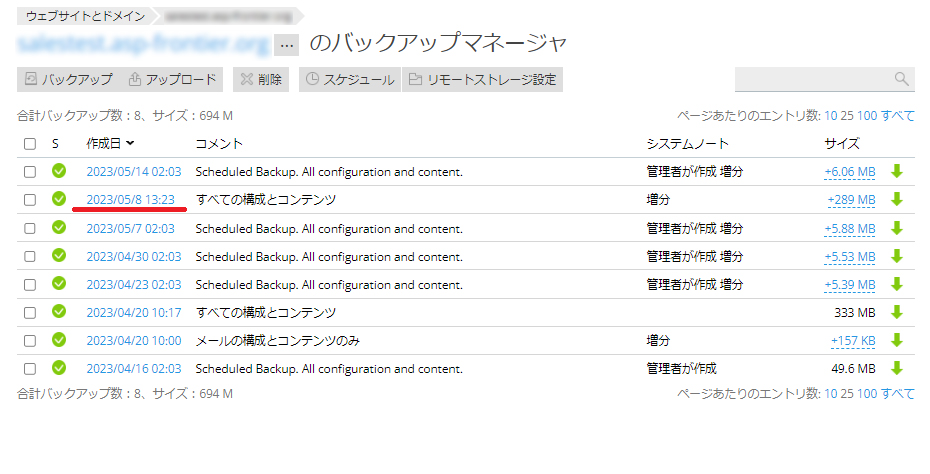Open backup link 2023/04/30 02:03

tap(134, 256)
